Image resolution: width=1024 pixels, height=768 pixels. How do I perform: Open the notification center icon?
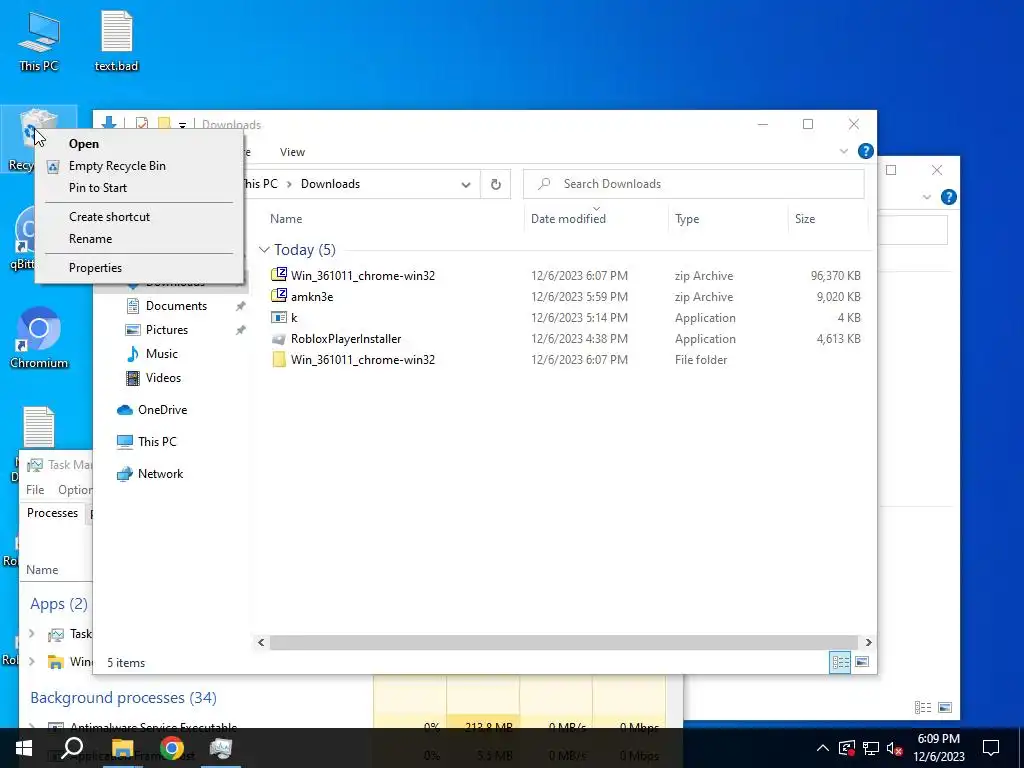point(991,748)
